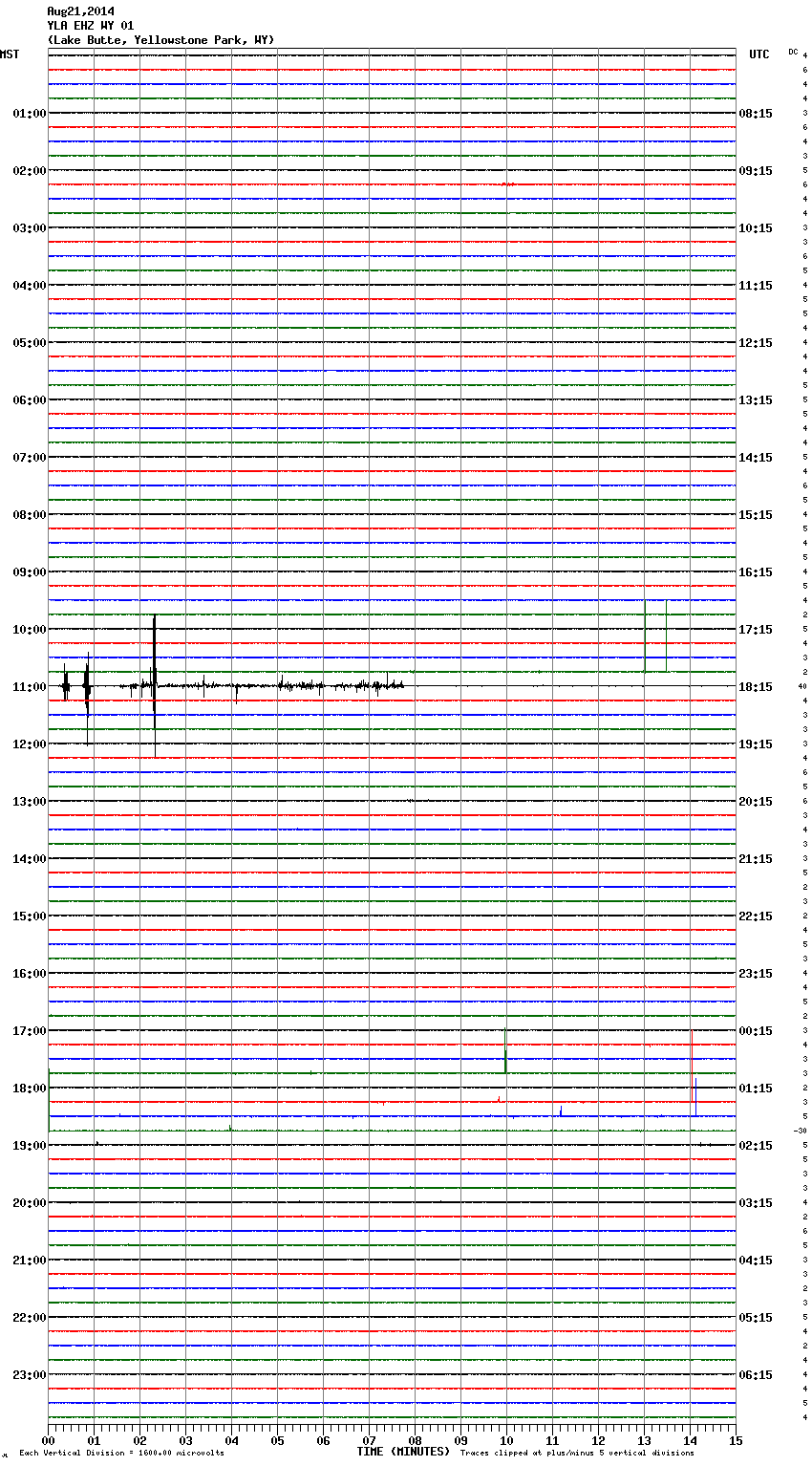Click the 04:15 UTC time label
This screenshot has width=812, height=1466.
756,1261
